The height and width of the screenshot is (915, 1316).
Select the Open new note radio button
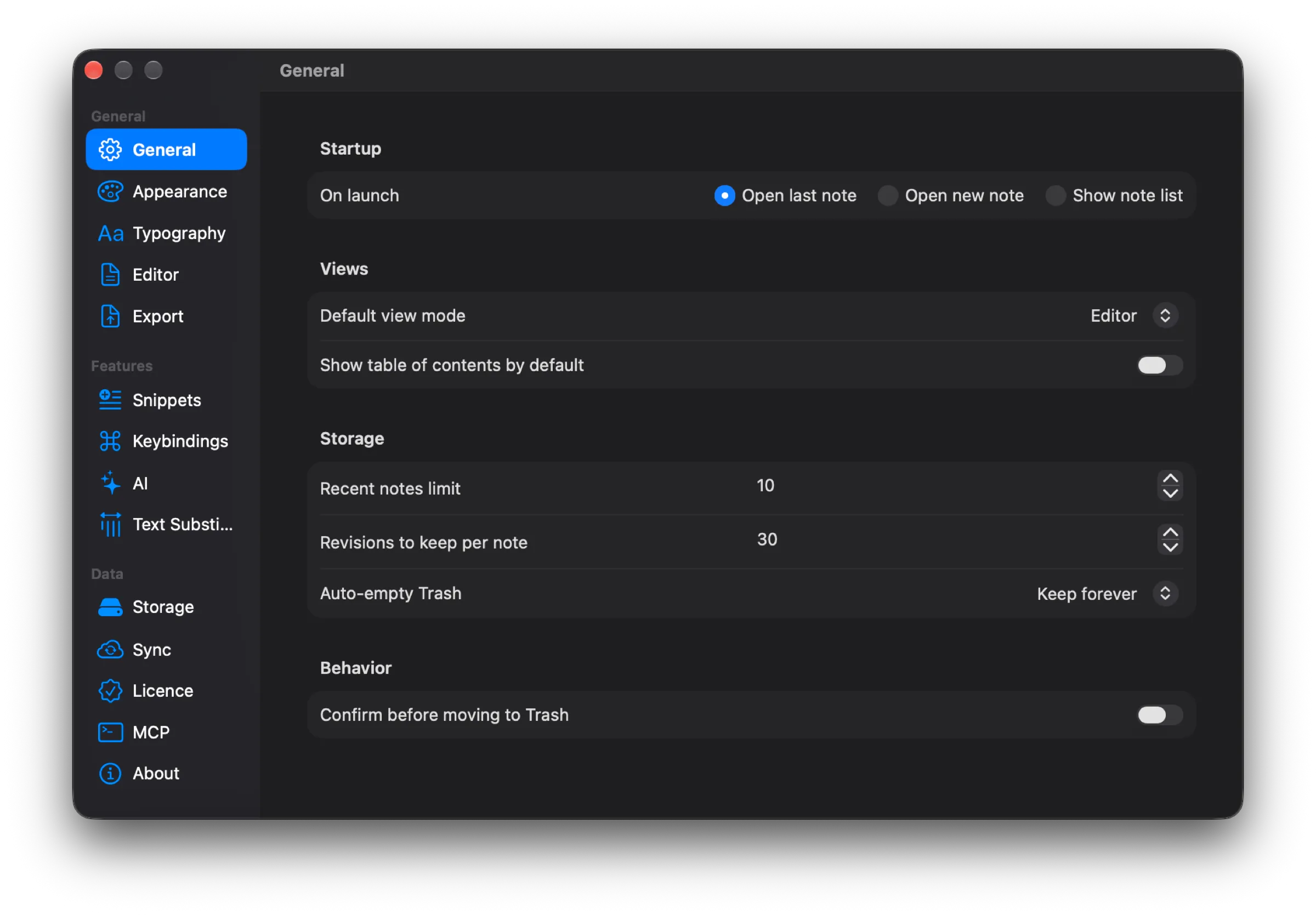coord(888,195)
